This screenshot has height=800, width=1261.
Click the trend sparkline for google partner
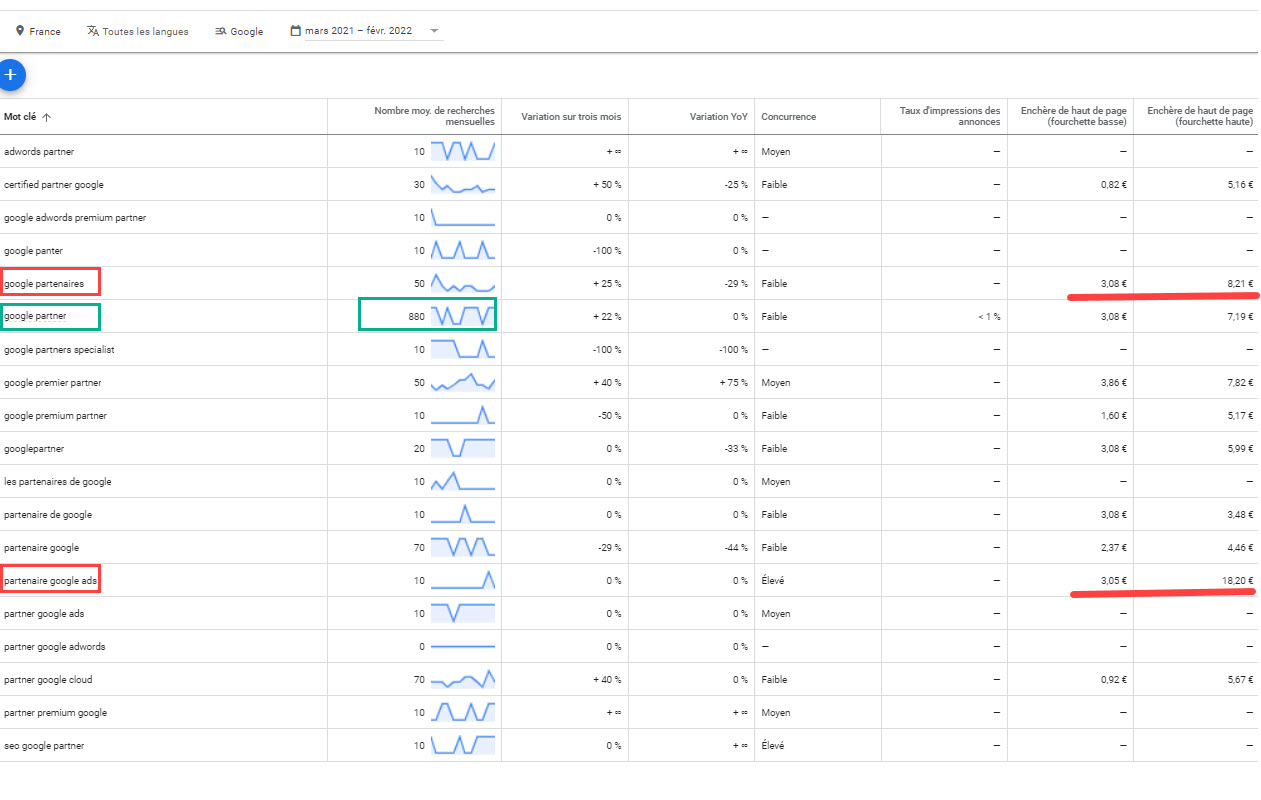[463, 316]
